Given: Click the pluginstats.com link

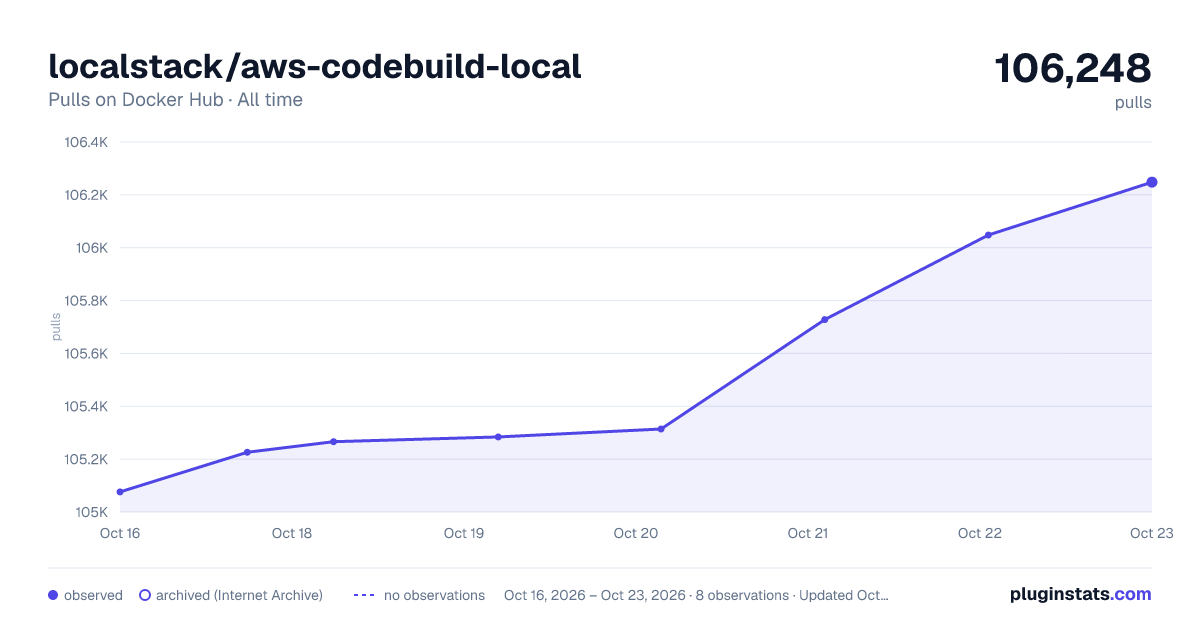Looking at the screenshot, I should click(1080, 594).
